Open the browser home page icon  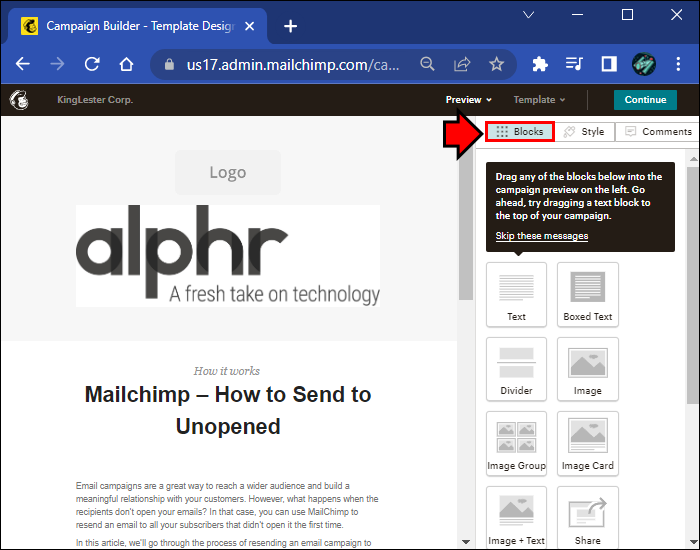tap(126, 64)
